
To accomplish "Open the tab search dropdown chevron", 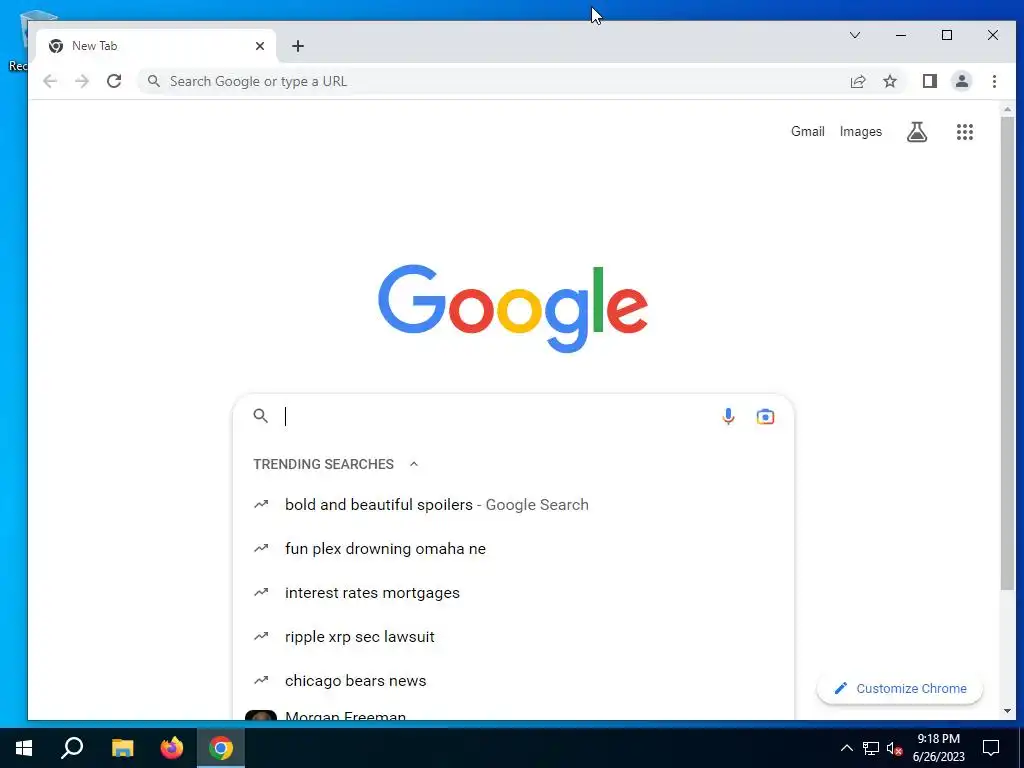I will [855, 35].
